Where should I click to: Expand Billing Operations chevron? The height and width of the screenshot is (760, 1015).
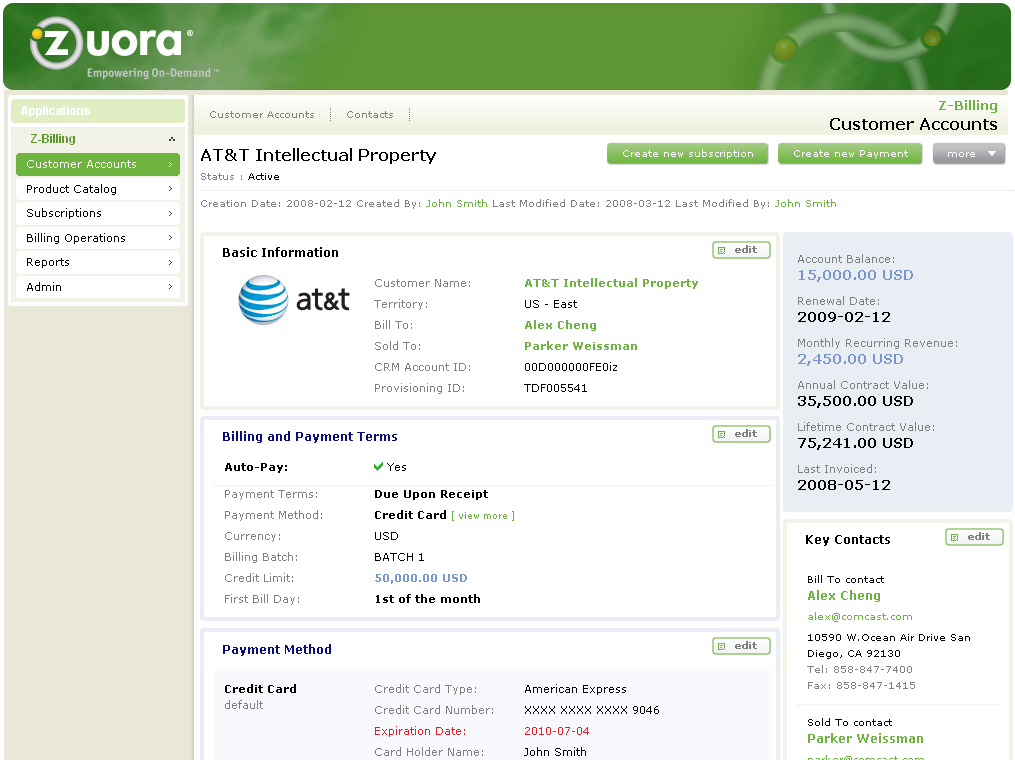pyautogui.click(x=170, y=238)
